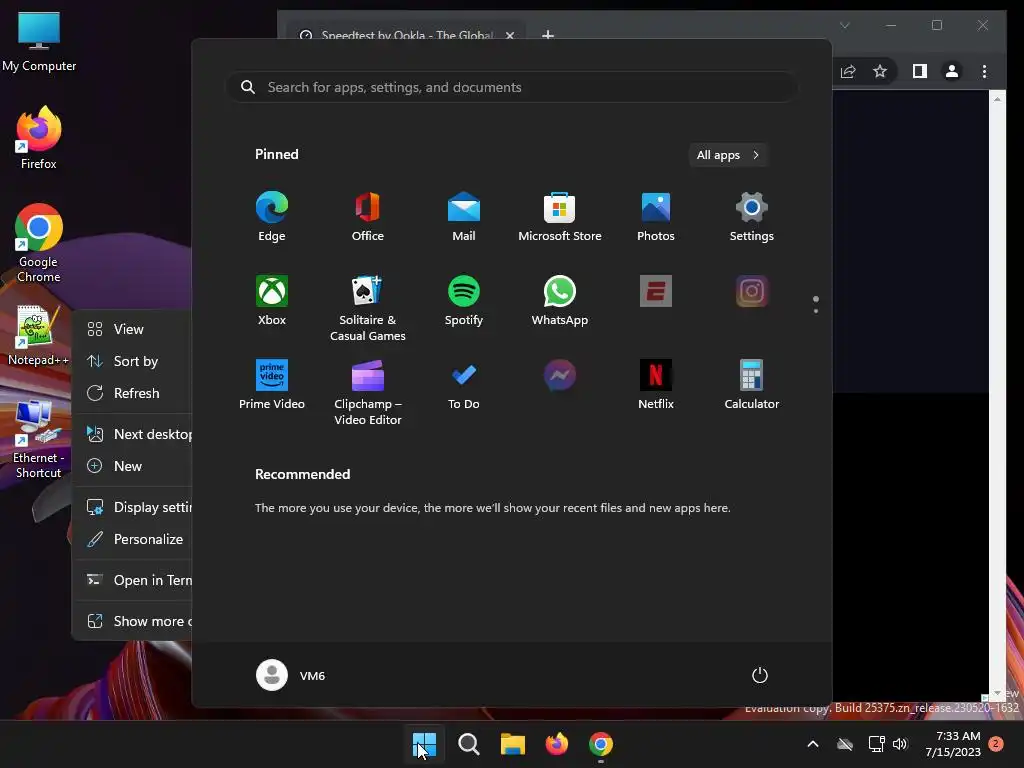Open Clipchamp Video Editor

point(368,392)
